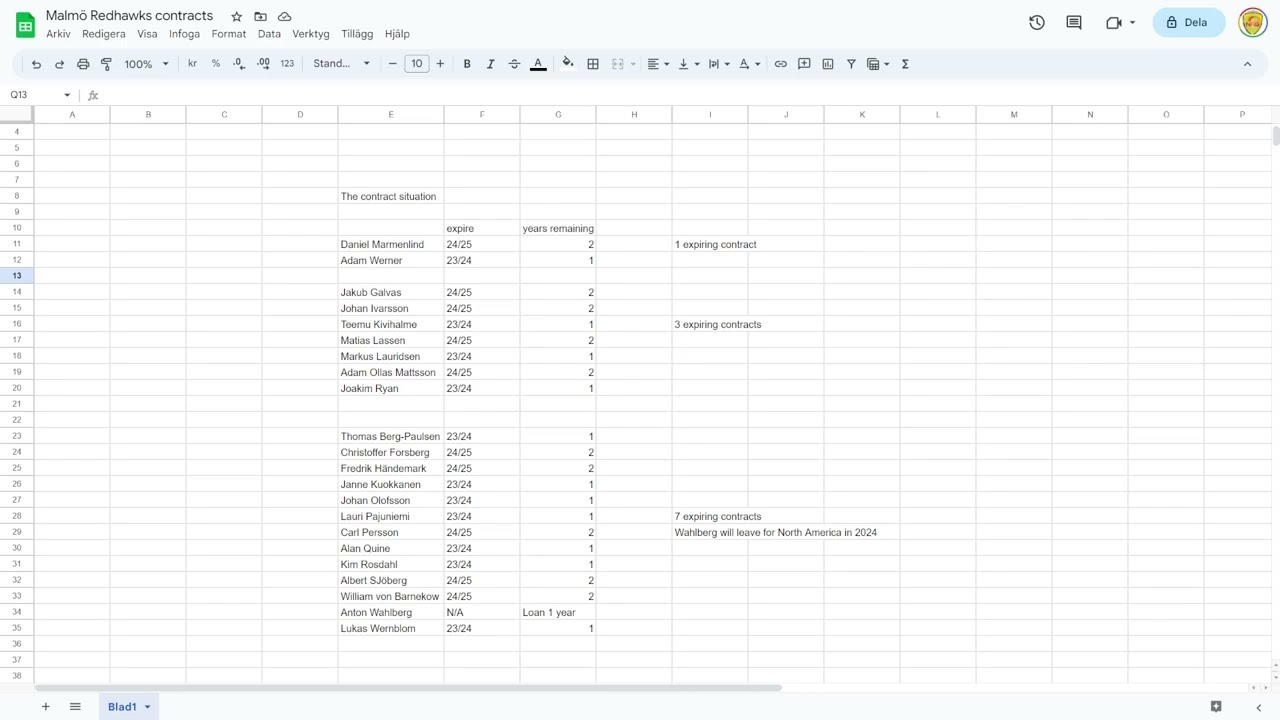Insert a comment
The image size is (1280, 720).
point(804,64)
